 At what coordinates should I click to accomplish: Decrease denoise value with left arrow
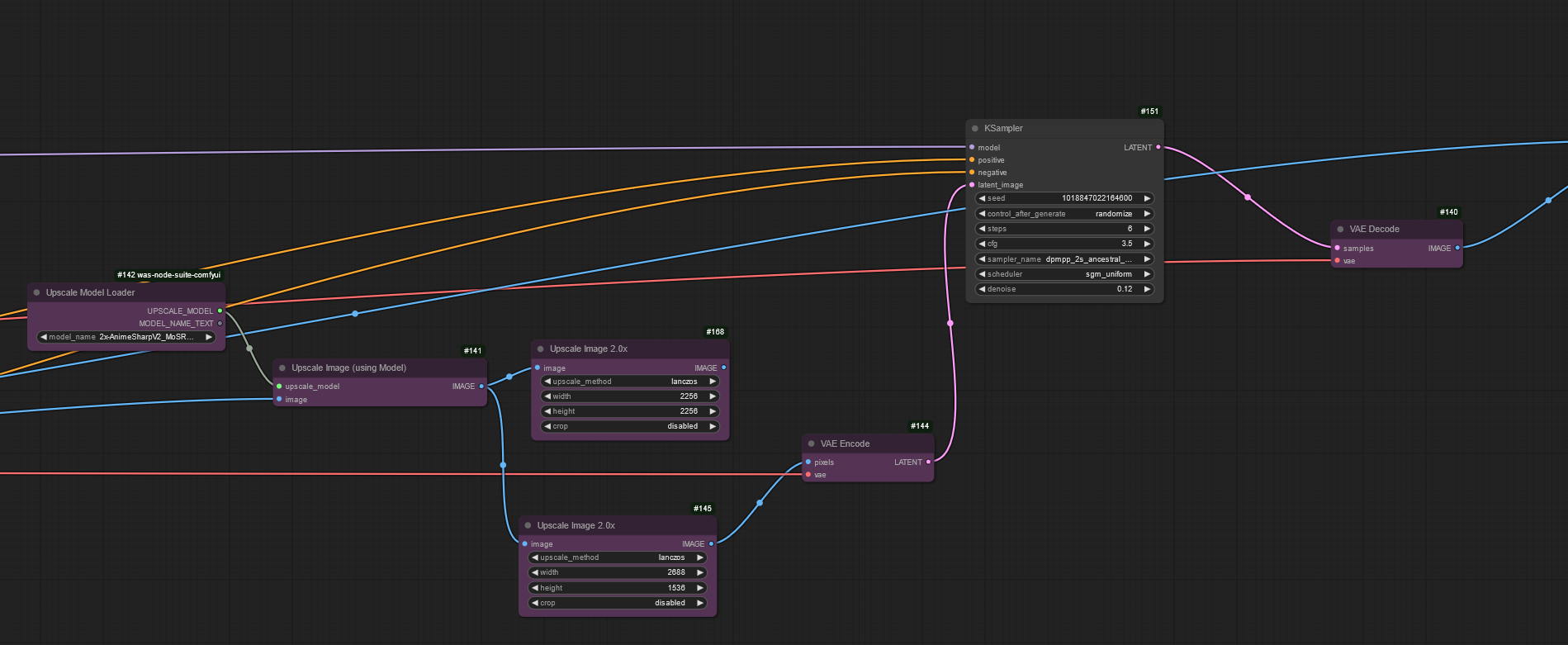(x=982, y=289)
